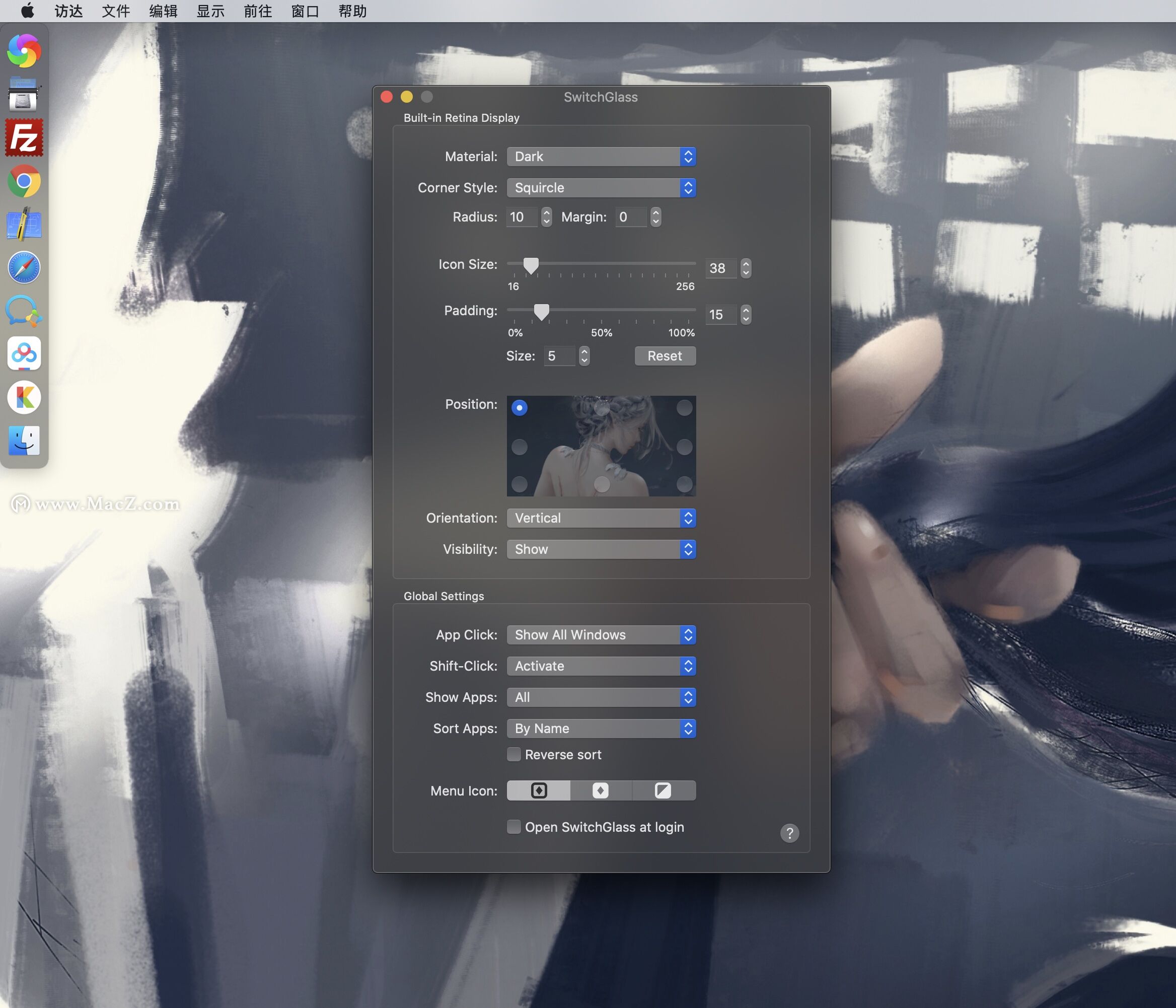
Task: Click the first menu icon option
Action: click(x=538, y=790)
